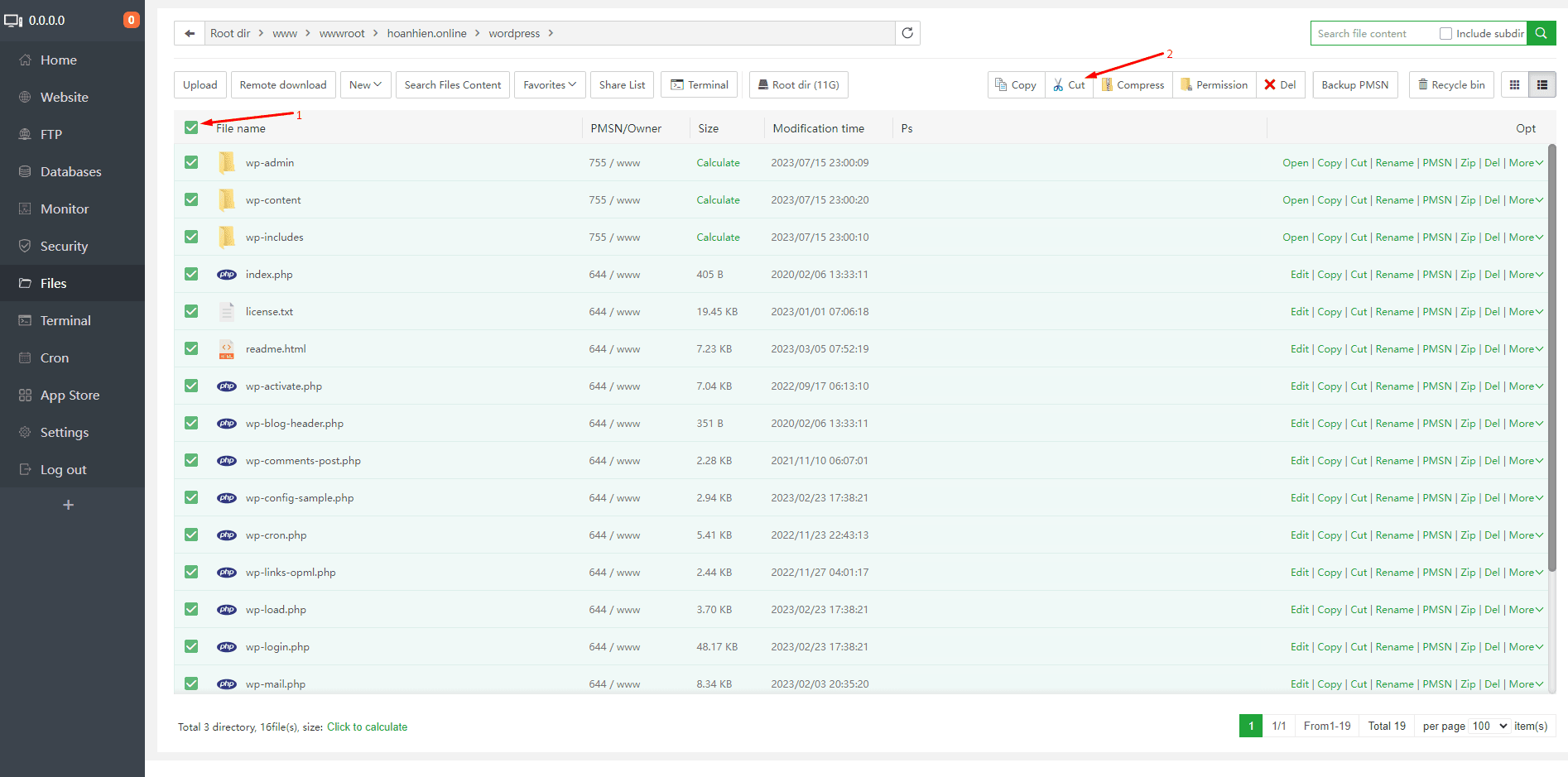Screen dimensions: 1568x777
Task: Click the message count badge near 0.0.0.0
Action: tap(131, 20)
